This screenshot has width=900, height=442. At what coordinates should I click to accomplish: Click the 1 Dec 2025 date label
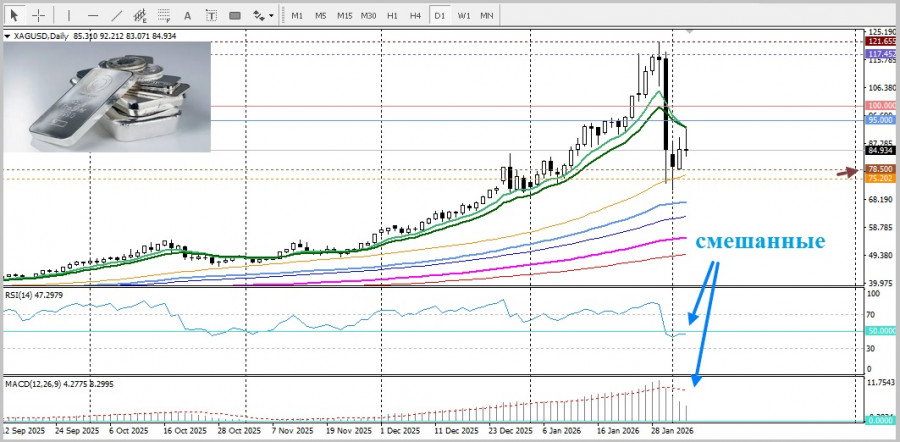pos(402,431)
